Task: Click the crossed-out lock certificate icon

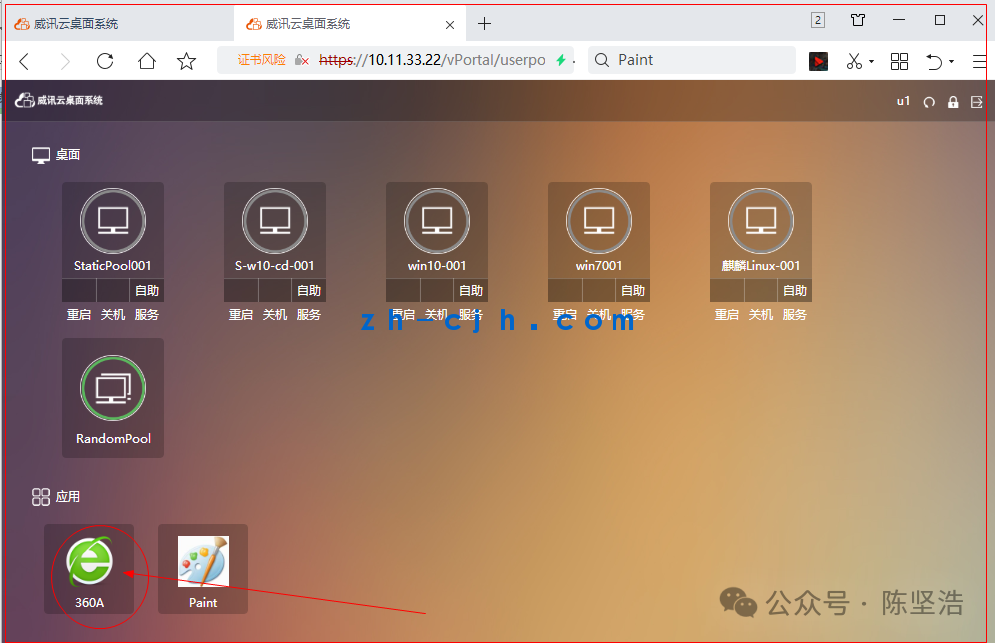Action: click(x=301, y=60)
